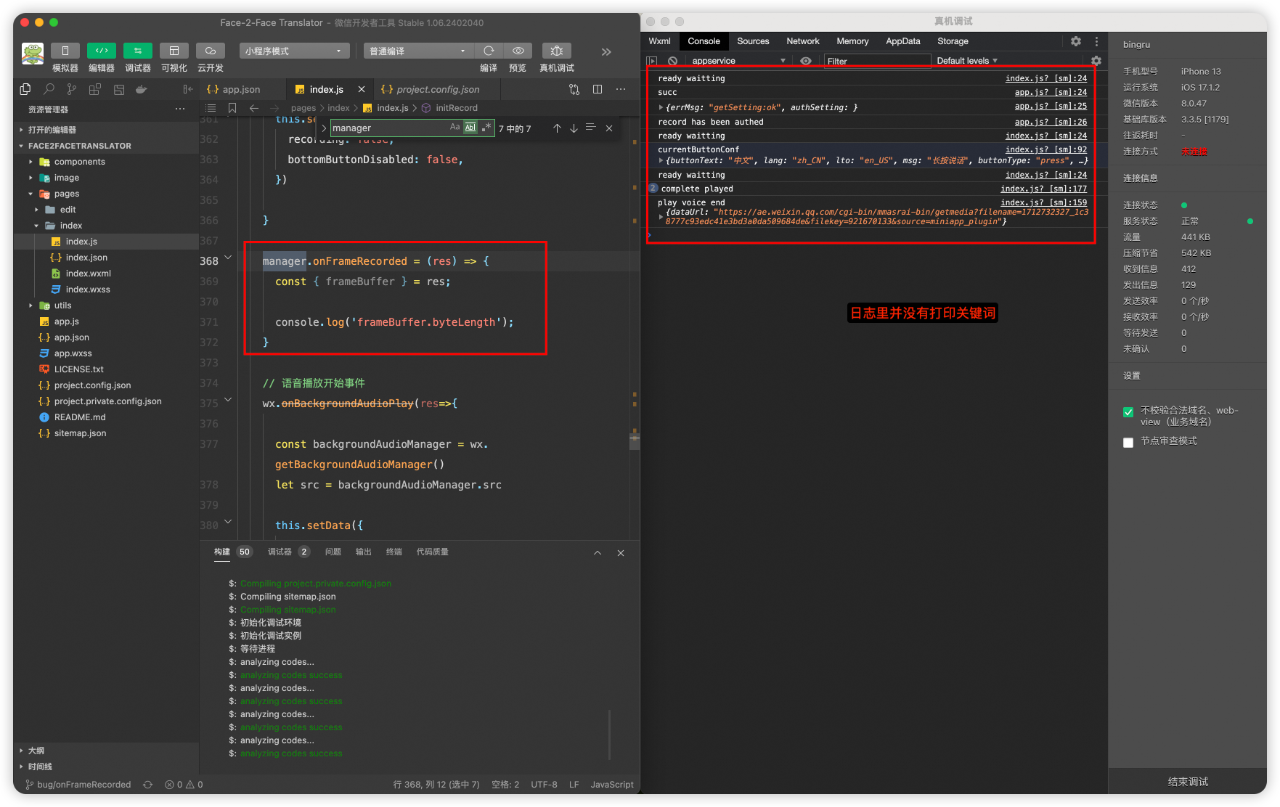Open the 可视化 visual layout button
This screenshot has width=1280, height=807.
(x=174, y=51)
